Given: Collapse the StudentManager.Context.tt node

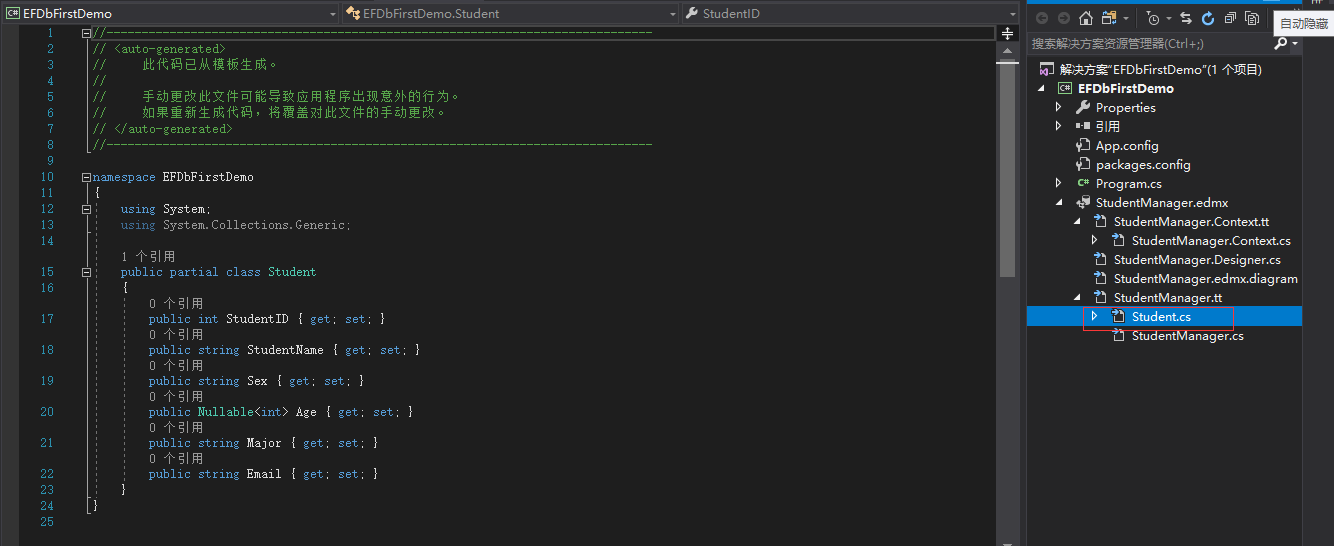Looking at the screenshot, I should tap(1077, 221).
